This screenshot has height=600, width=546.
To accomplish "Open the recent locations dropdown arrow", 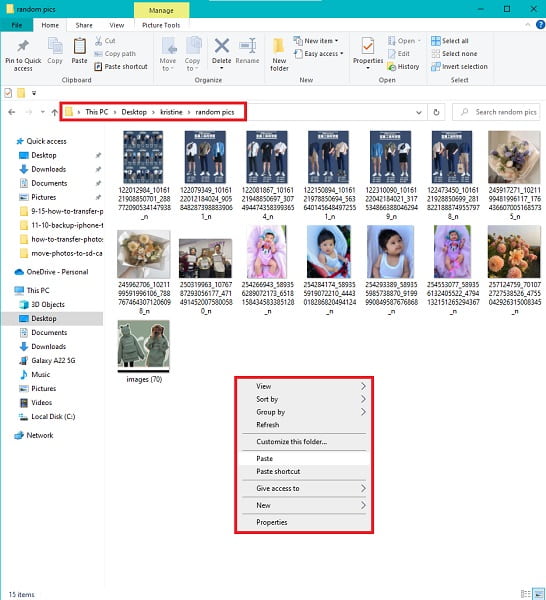I will pos(42,112).
